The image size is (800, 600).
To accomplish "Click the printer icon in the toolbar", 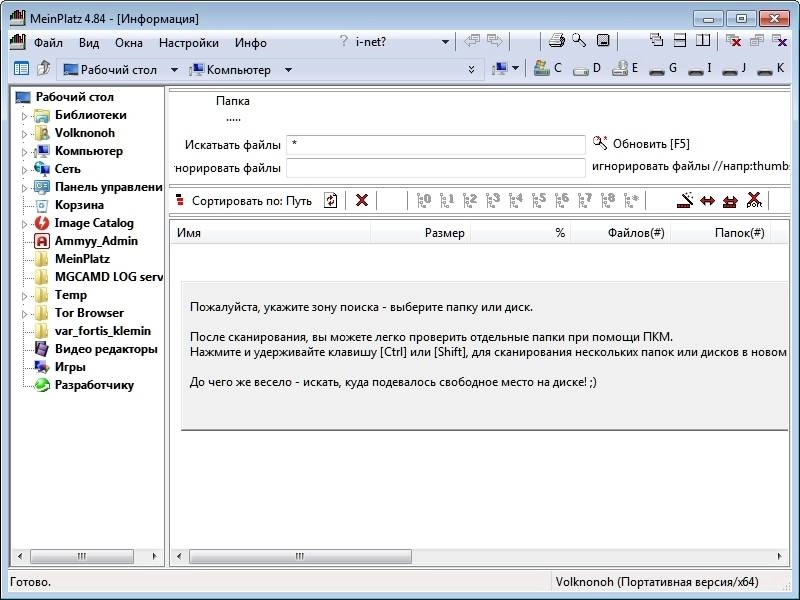I will pyautogui.click(x=556, y=41).
